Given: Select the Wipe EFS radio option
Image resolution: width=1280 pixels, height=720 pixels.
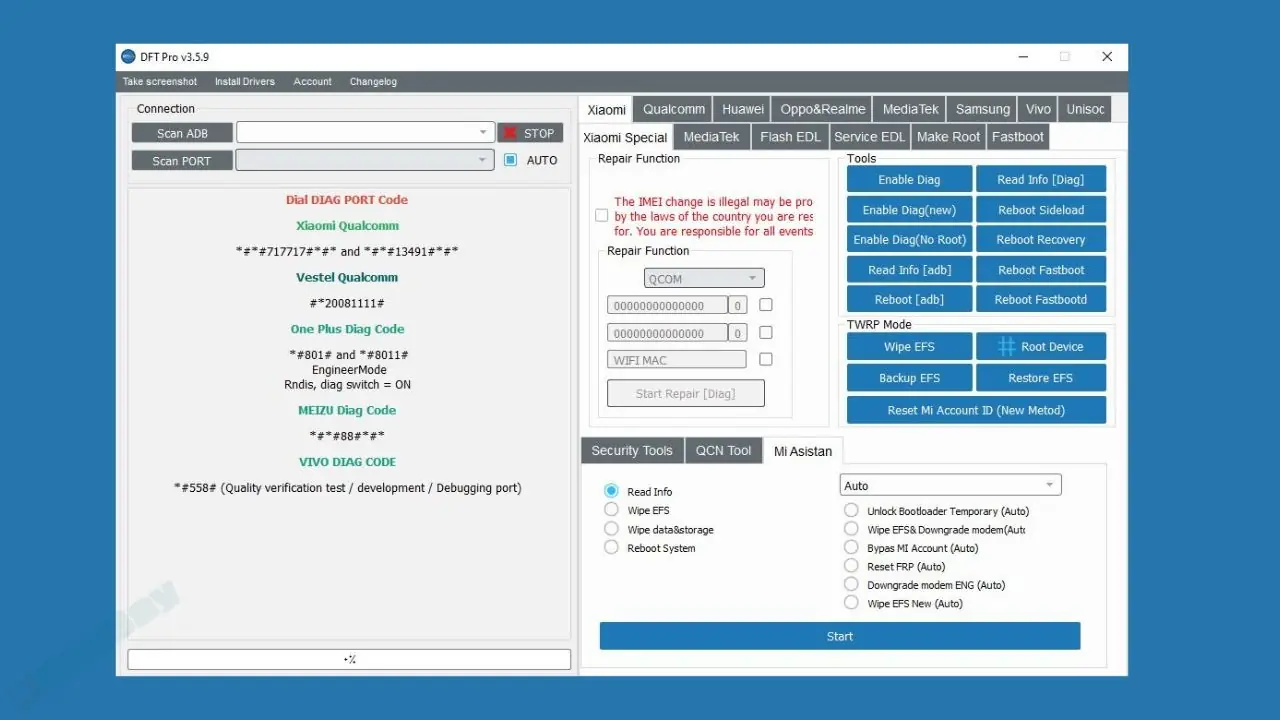Looking at the screenshot, I should pyautogui.click(x=611, y=510).
